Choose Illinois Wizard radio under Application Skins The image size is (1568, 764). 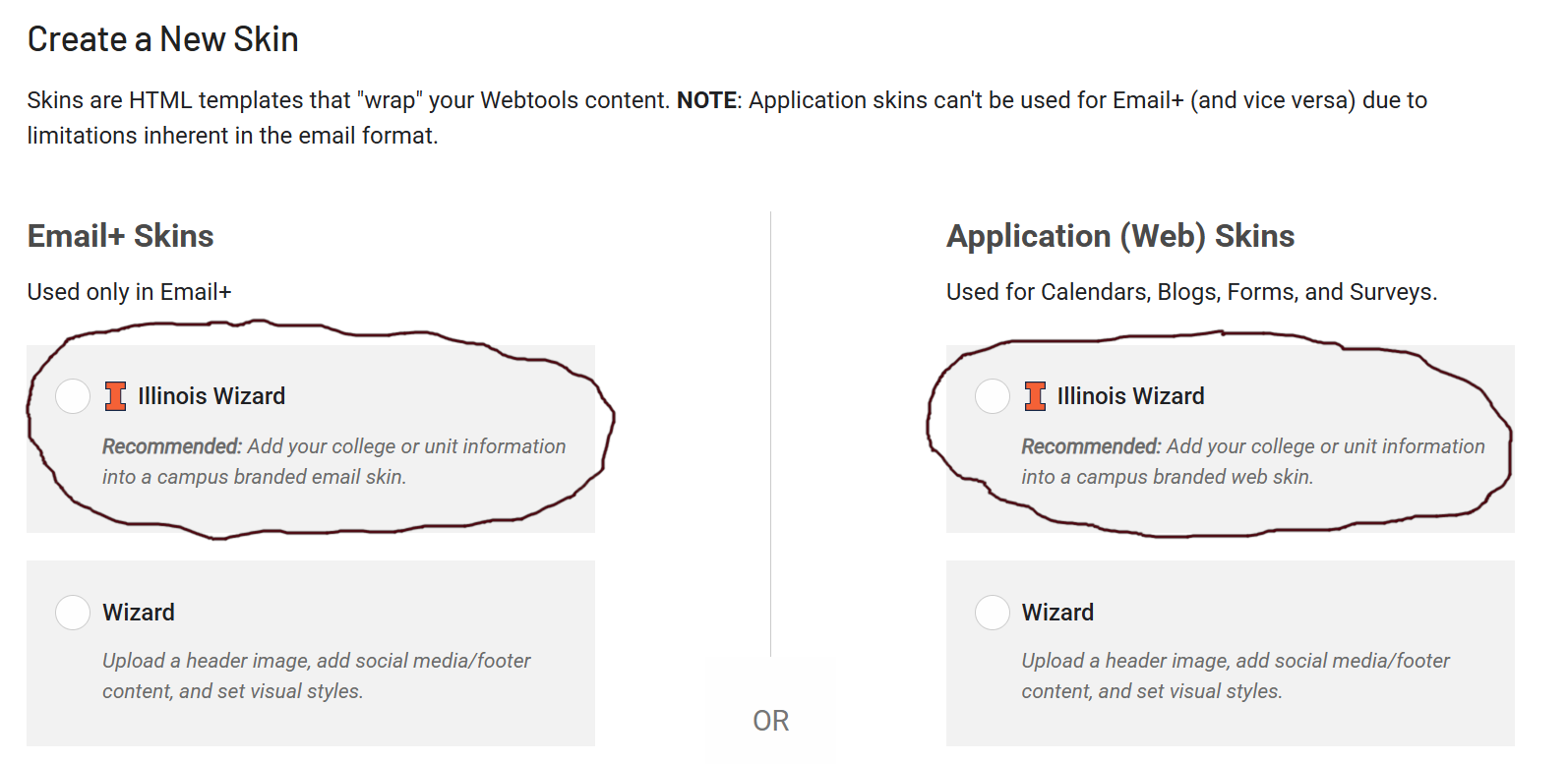(992, 396)
